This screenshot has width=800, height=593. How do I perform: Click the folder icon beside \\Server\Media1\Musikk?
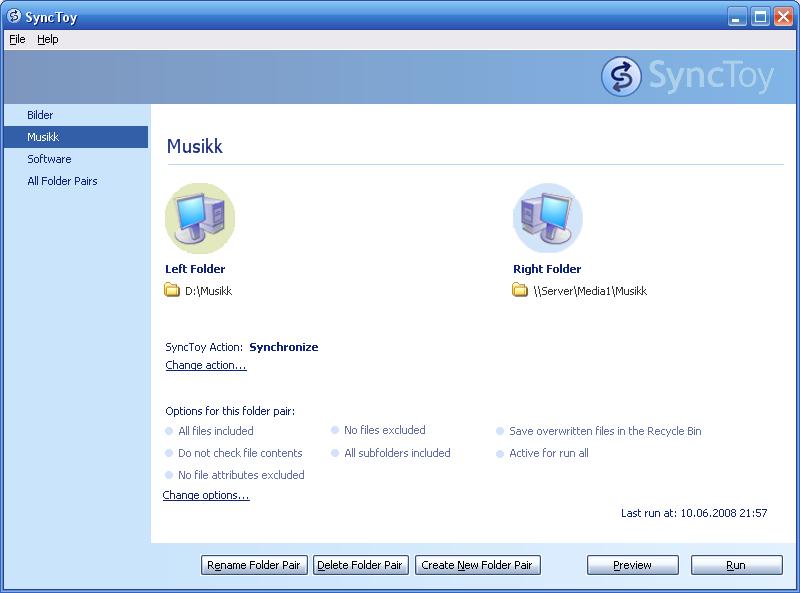pyautogui.click(x=519, y=290)
